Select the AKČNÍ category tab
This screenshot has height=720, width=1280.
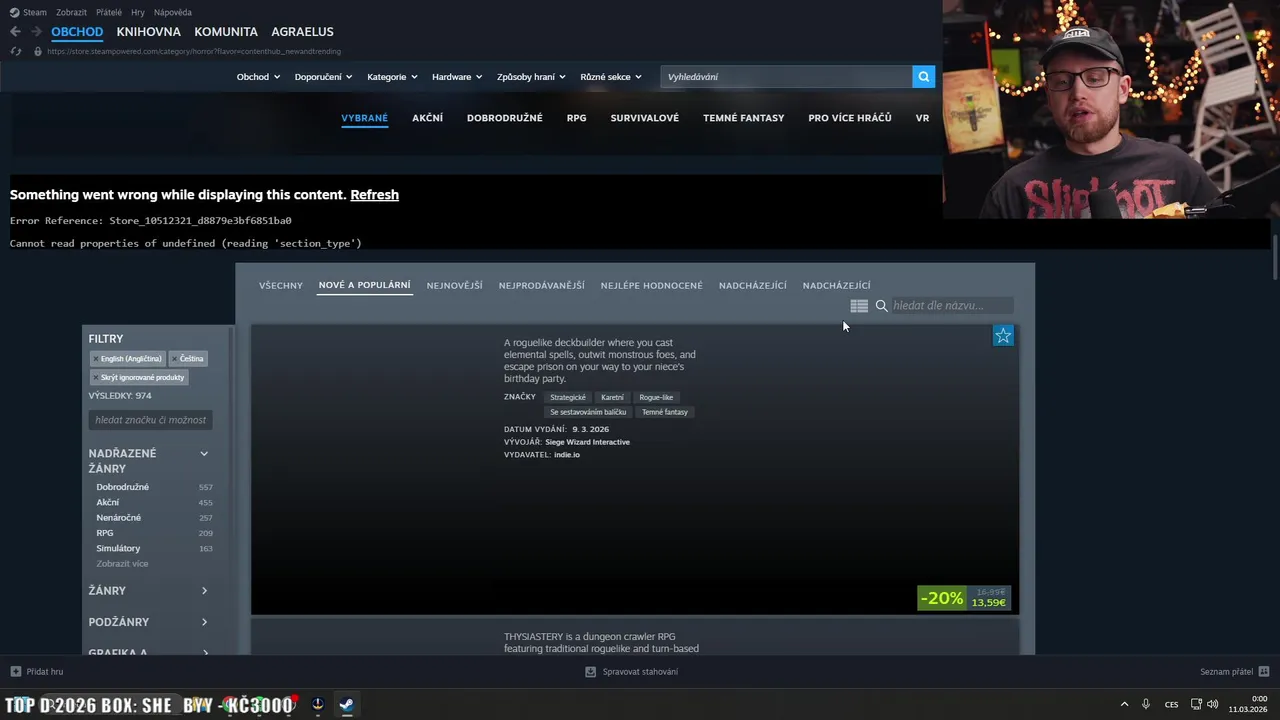(427, 118)
